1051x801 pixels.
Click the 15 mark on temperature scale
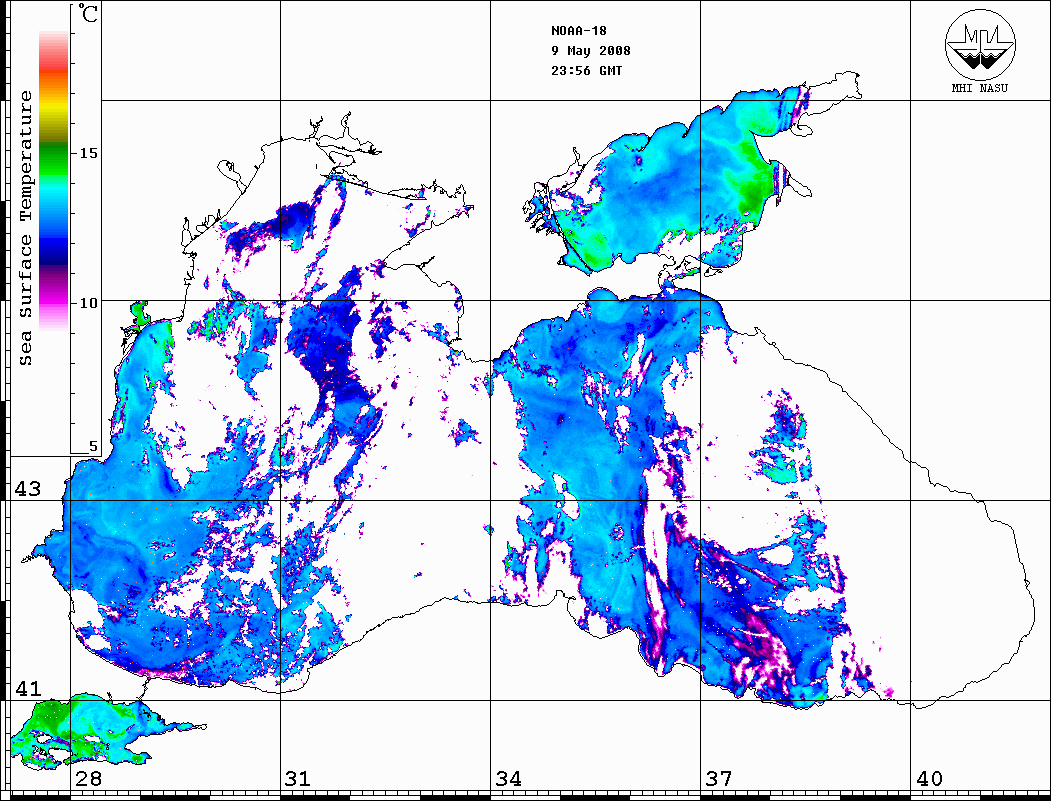pyautogui.click(x=88, y=153)
